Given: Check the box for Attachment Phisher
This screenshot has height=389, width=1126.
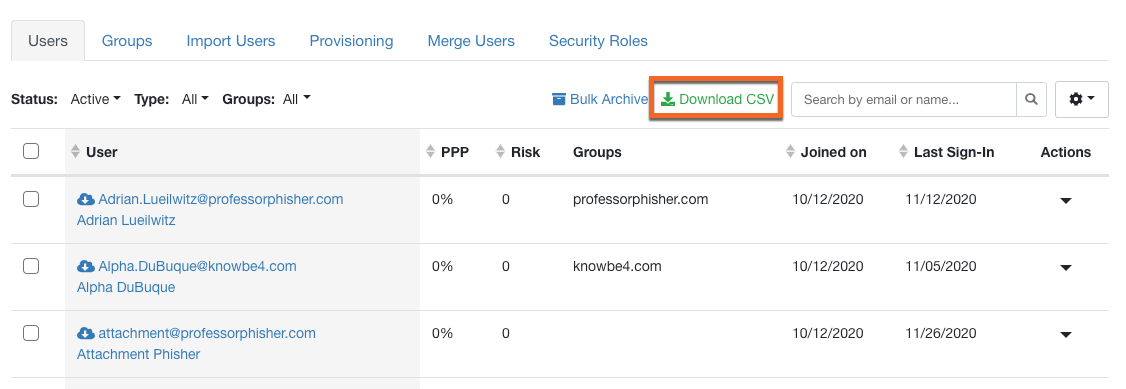Looking at the screenshot, I should click(31, 333).
